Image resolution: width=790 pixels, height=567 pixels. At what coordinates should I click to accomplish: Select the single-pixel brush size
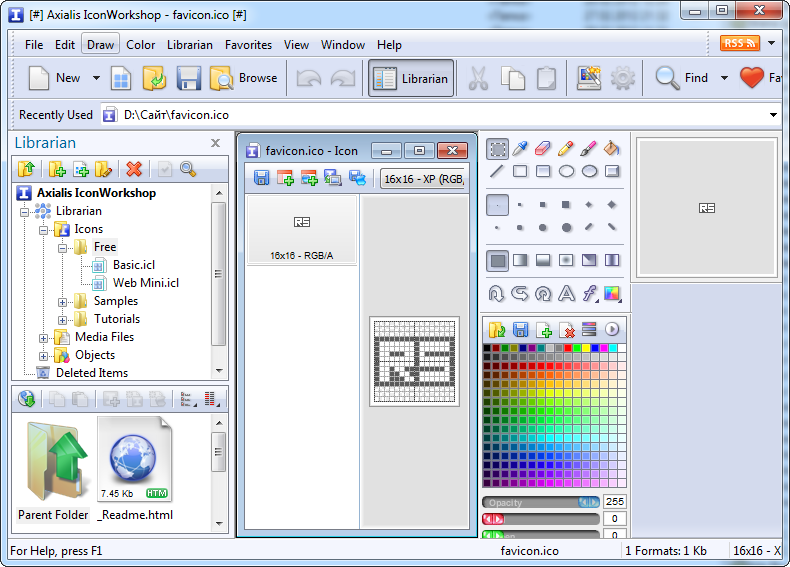tap(497, 205)
